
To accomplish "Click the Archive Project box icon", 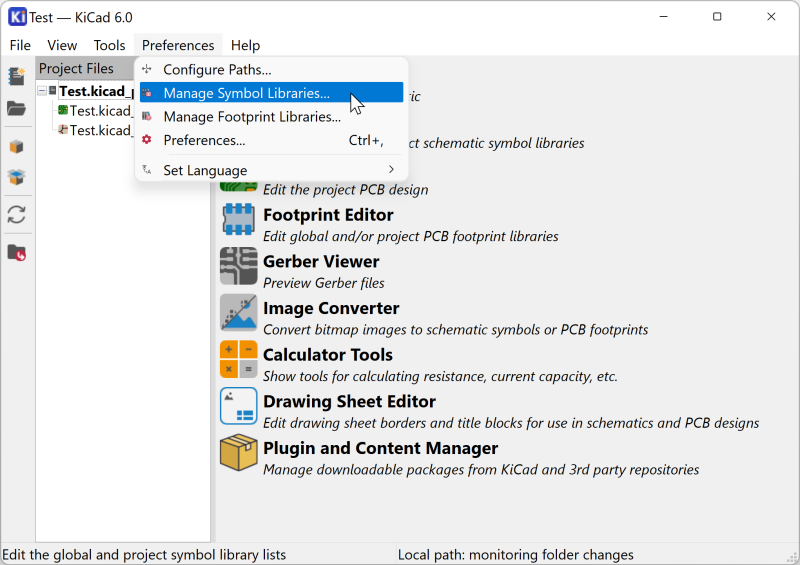I will pyautogui.click(x=16, y=147).
